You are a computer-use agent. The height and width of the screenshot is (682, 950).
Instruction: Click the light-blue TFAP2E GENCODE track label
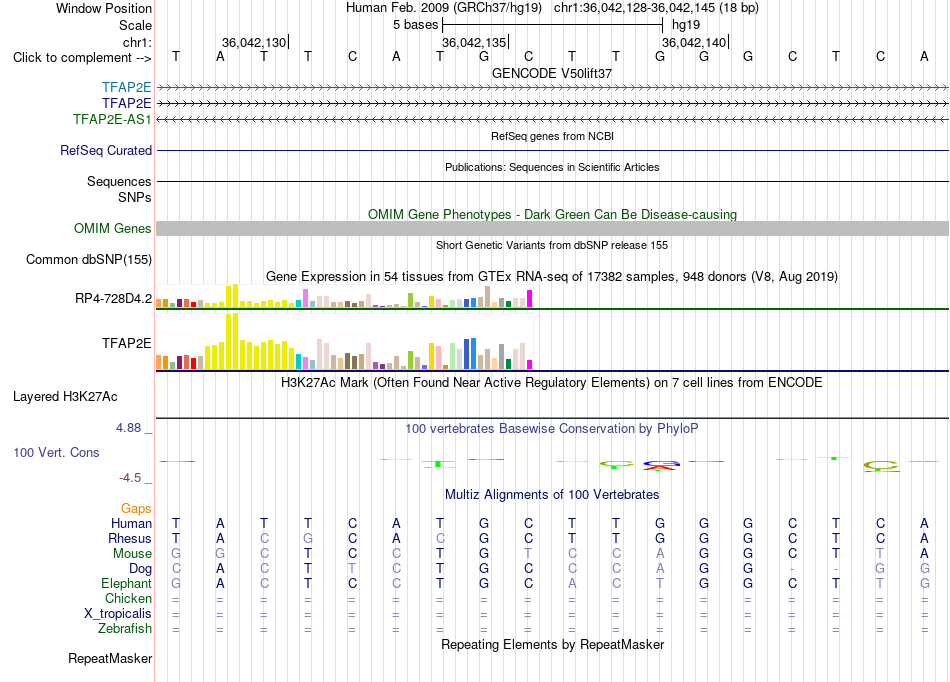pos(127,87)
